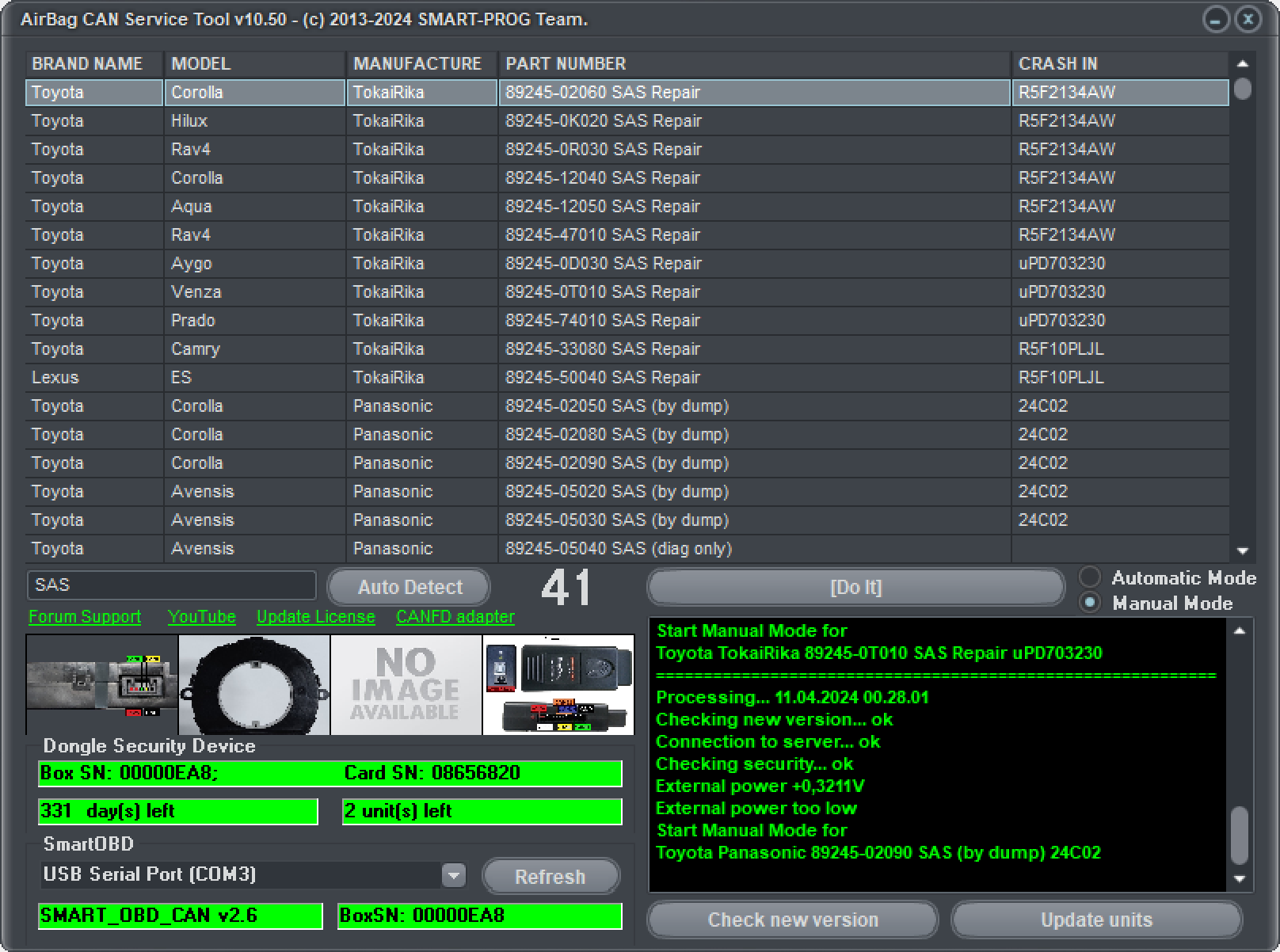Sort by the MODEL column header
Image resolution: width=1280 pixels, height=952 pixels.
tap(255, 63)
